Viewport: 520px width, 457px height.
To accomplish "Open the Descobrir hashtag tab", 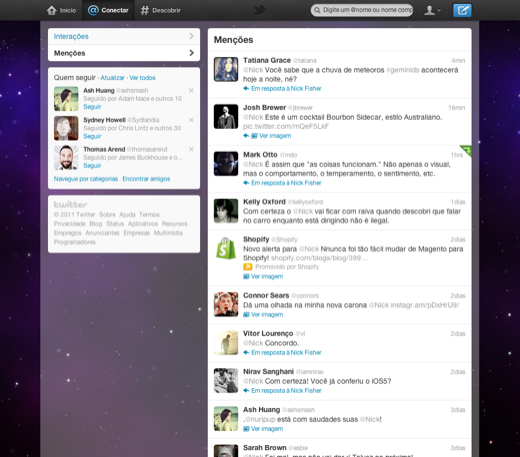I will [160, 10].
